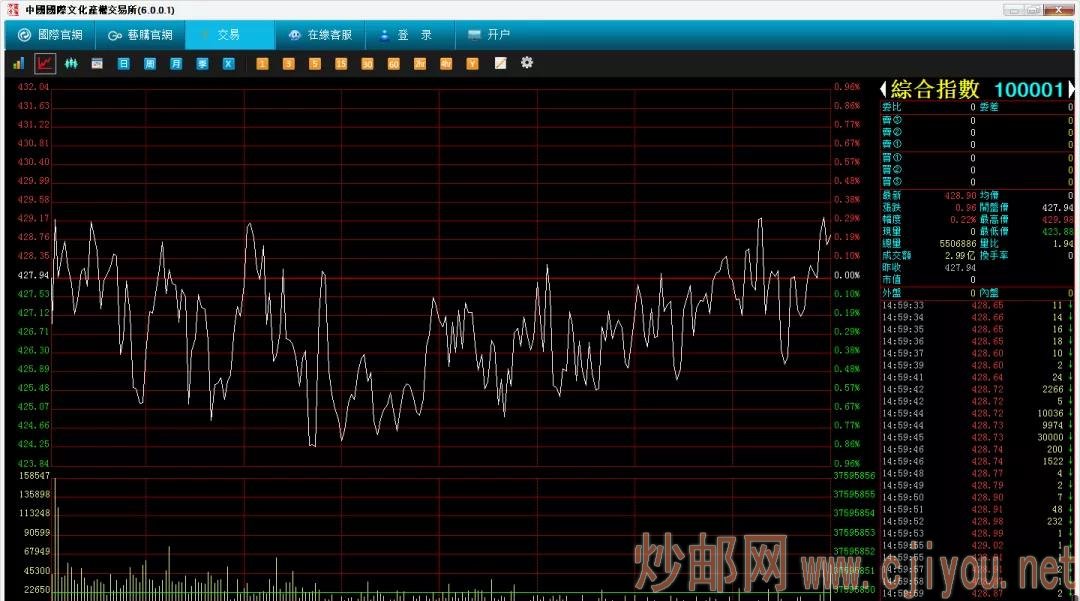
Task: Click the calendar icon in chart toolbar
Action: point(97,63)
